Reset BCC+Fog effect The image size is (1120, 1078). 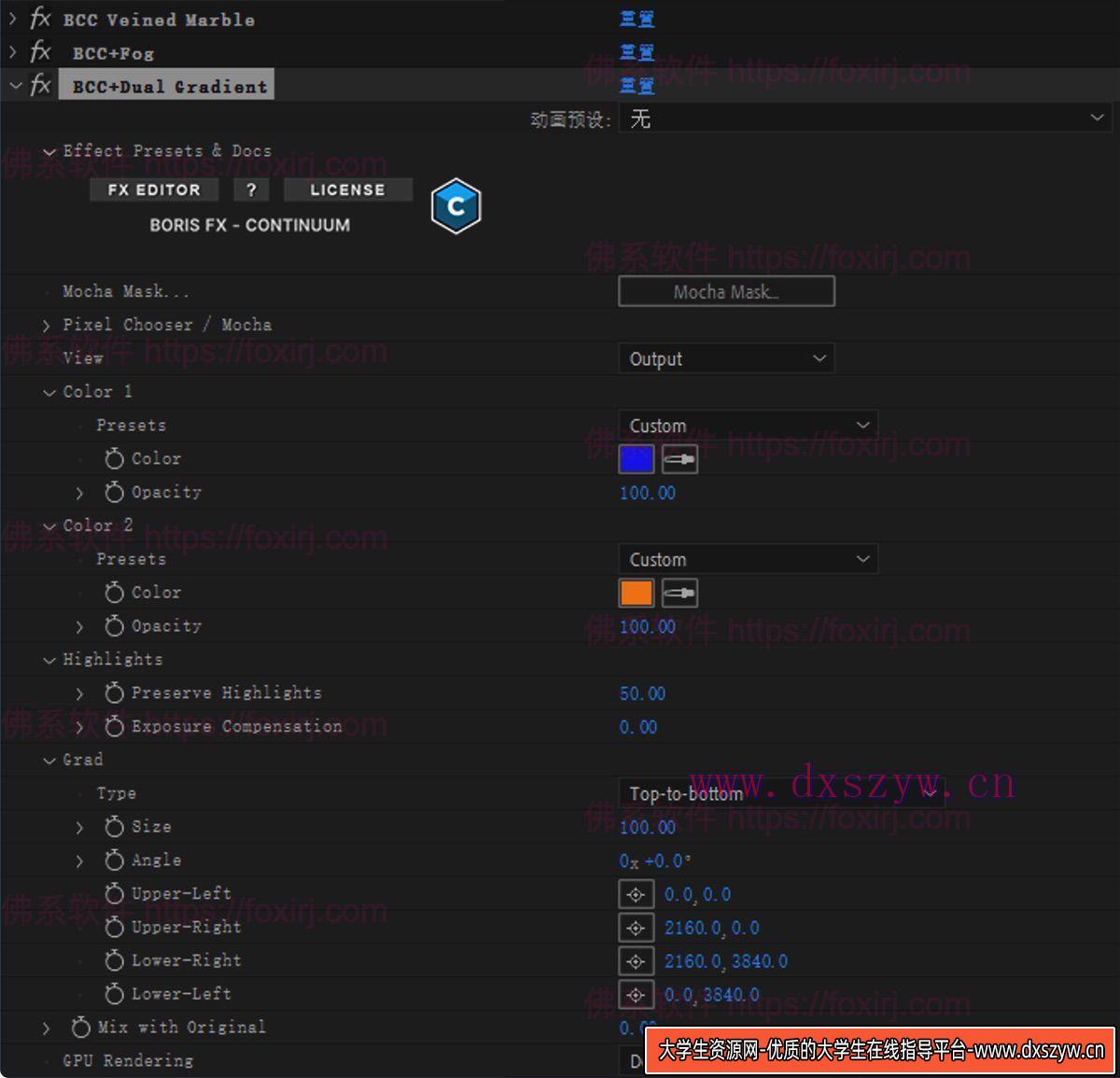coord(637,52)
